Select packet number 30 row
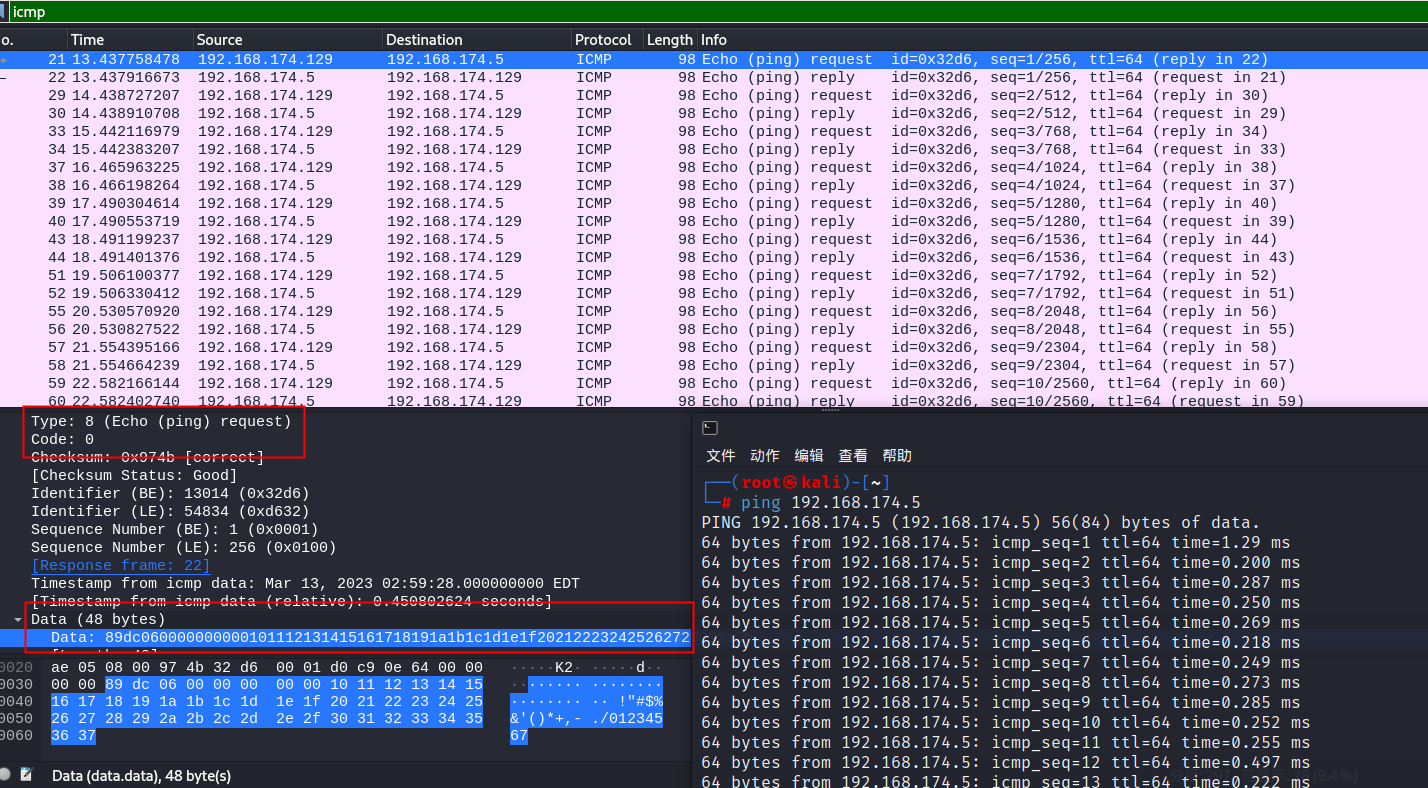The width and height of the screenshot is (1428, 788). pyautogui.click(x=714, y=114)
